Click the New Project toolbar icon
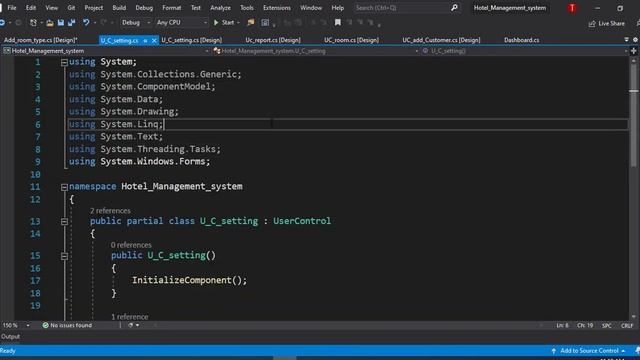640x360 pixels. (x=33, y=23)
